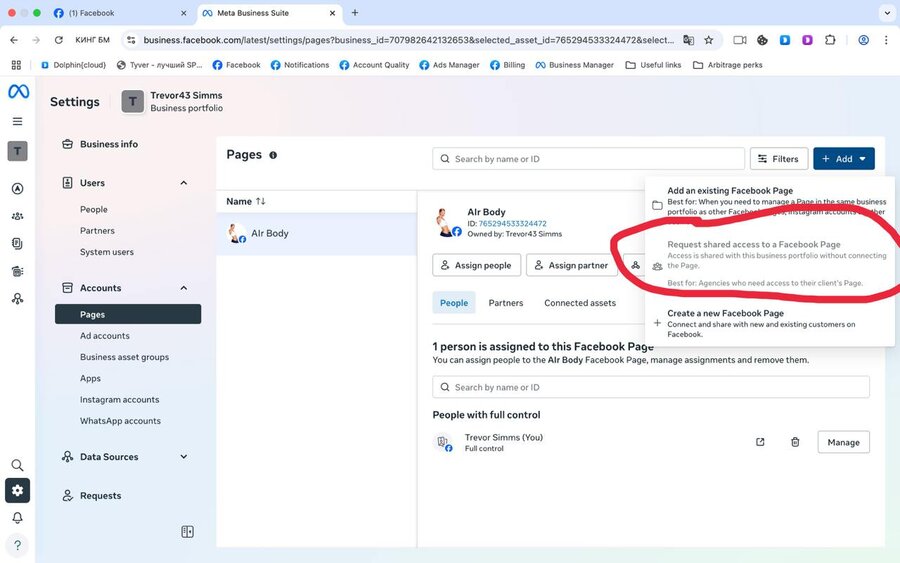Collapse the Accounts section
The image size is (900, 563).
pos(183,288)
